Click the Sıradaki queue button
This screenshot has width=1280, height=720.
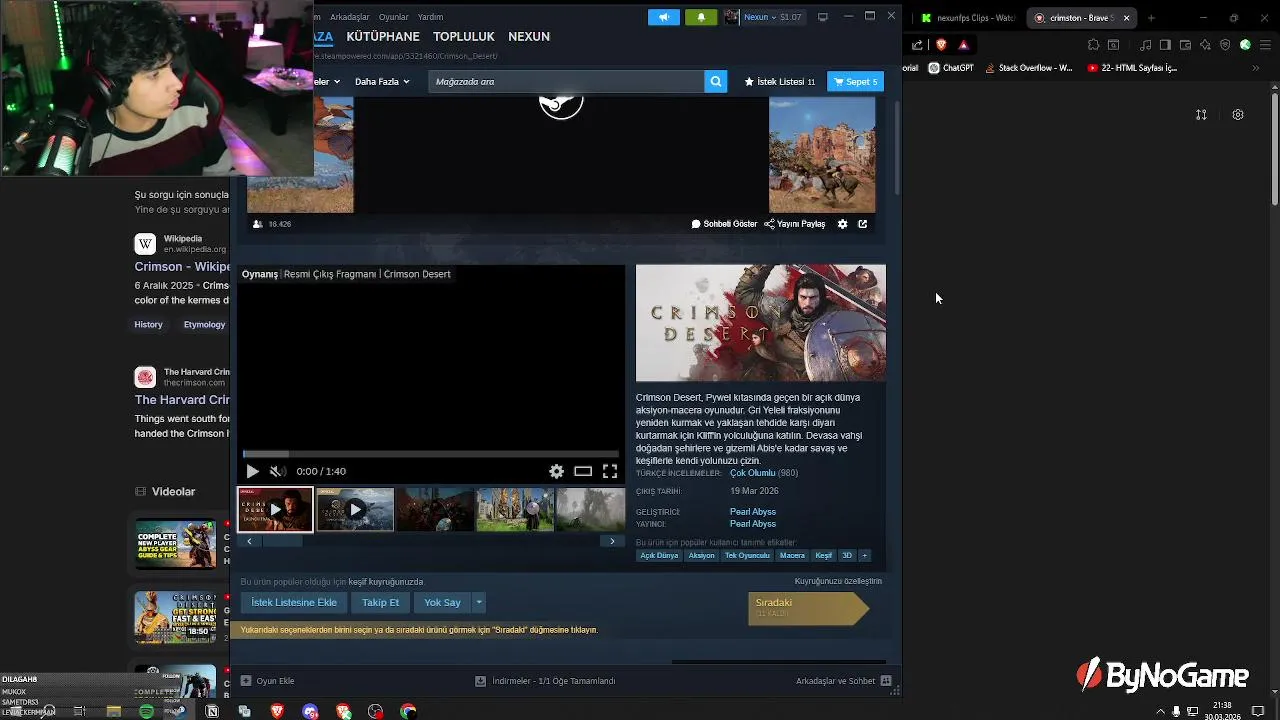(808, 608)
